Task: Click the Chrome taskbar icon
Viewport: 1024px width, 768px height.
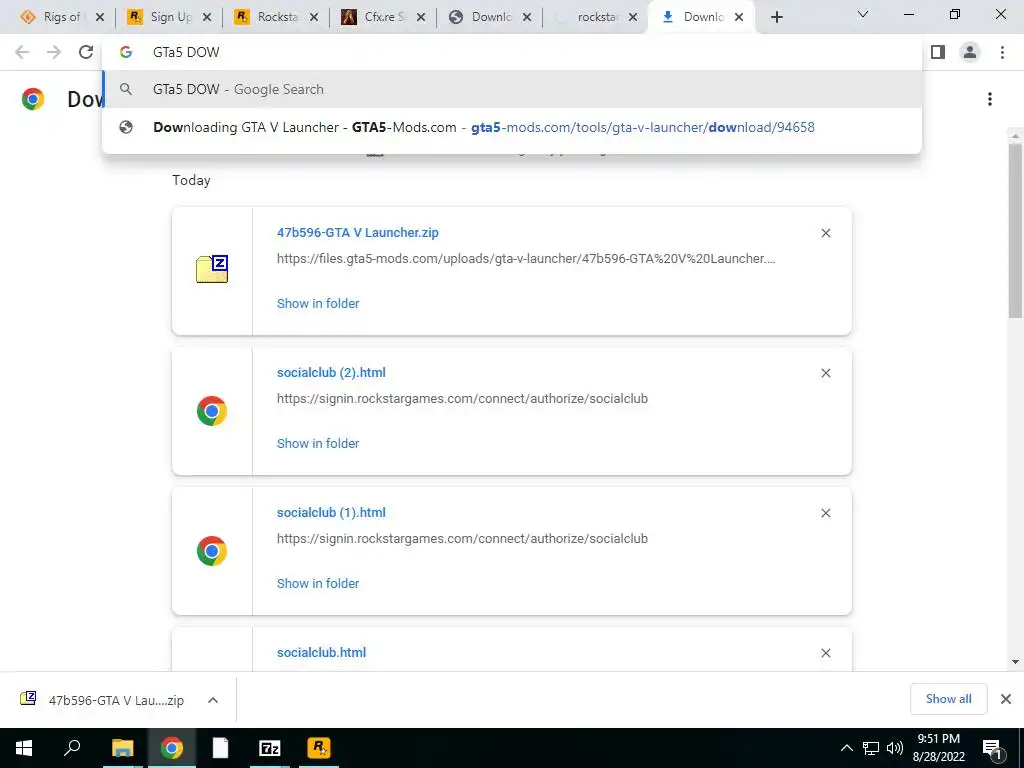Action: (172, 748)
